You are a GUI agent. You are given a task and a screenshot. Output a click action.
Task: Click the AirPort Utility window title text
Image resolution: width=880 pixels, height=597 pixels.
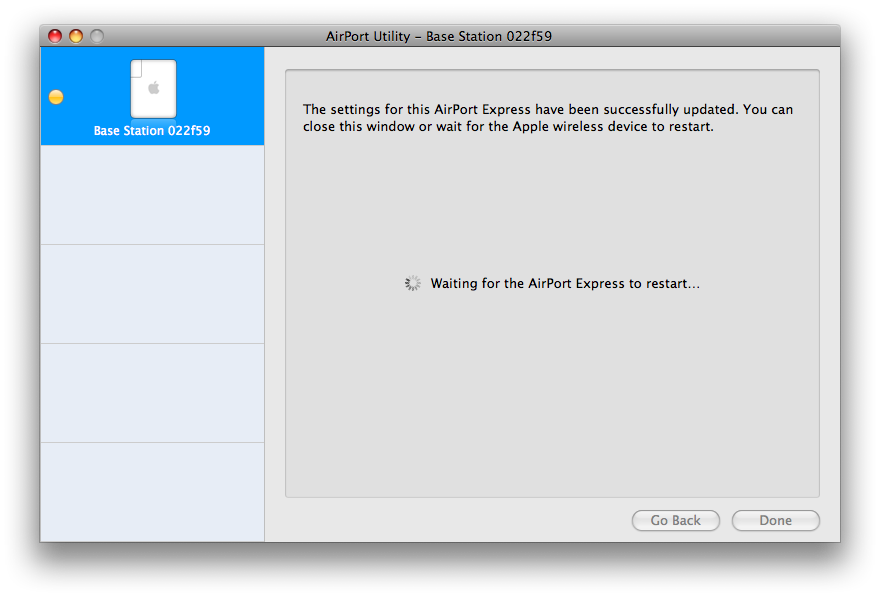439,36
